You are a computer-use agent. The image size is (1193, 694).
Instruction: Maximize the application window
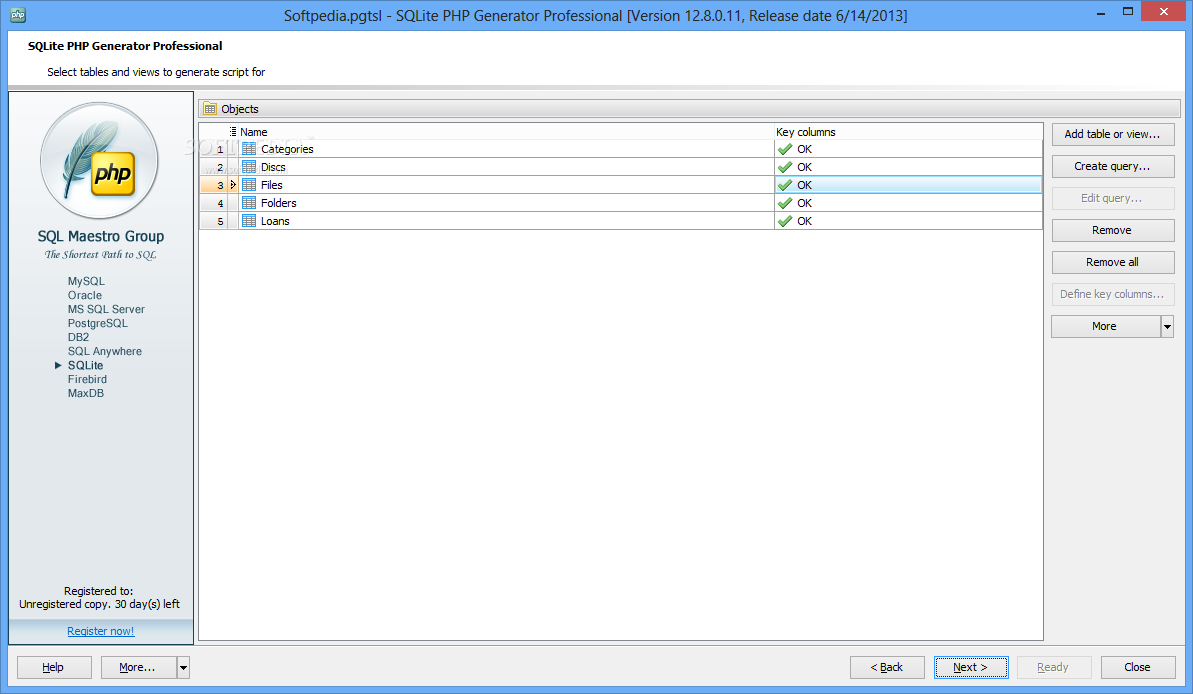coord(1128,11)
